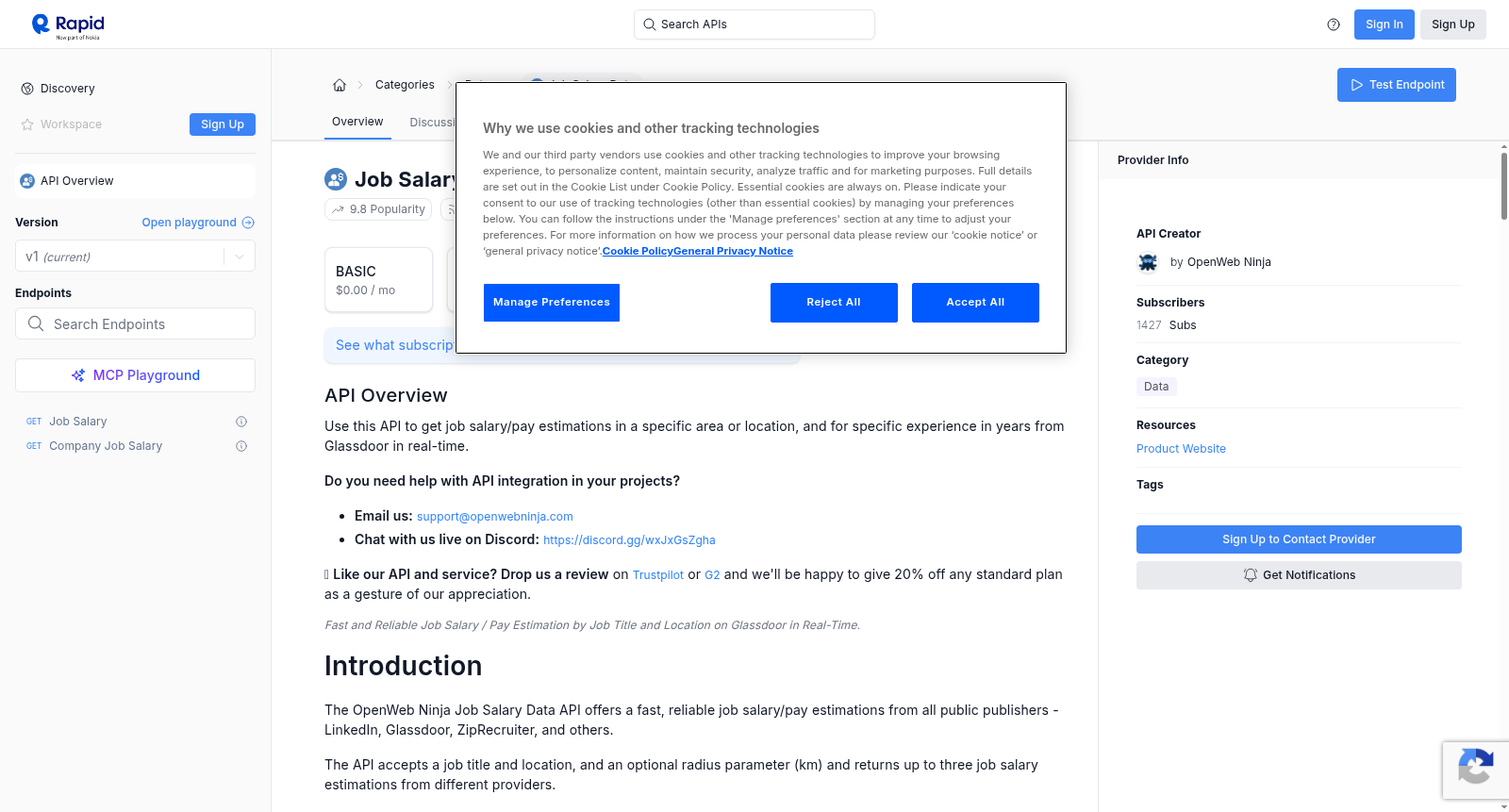The height and width of the screenshot is (812, 1509).
Task: Click the Open playground arrow icon
Action: [248, 223]
